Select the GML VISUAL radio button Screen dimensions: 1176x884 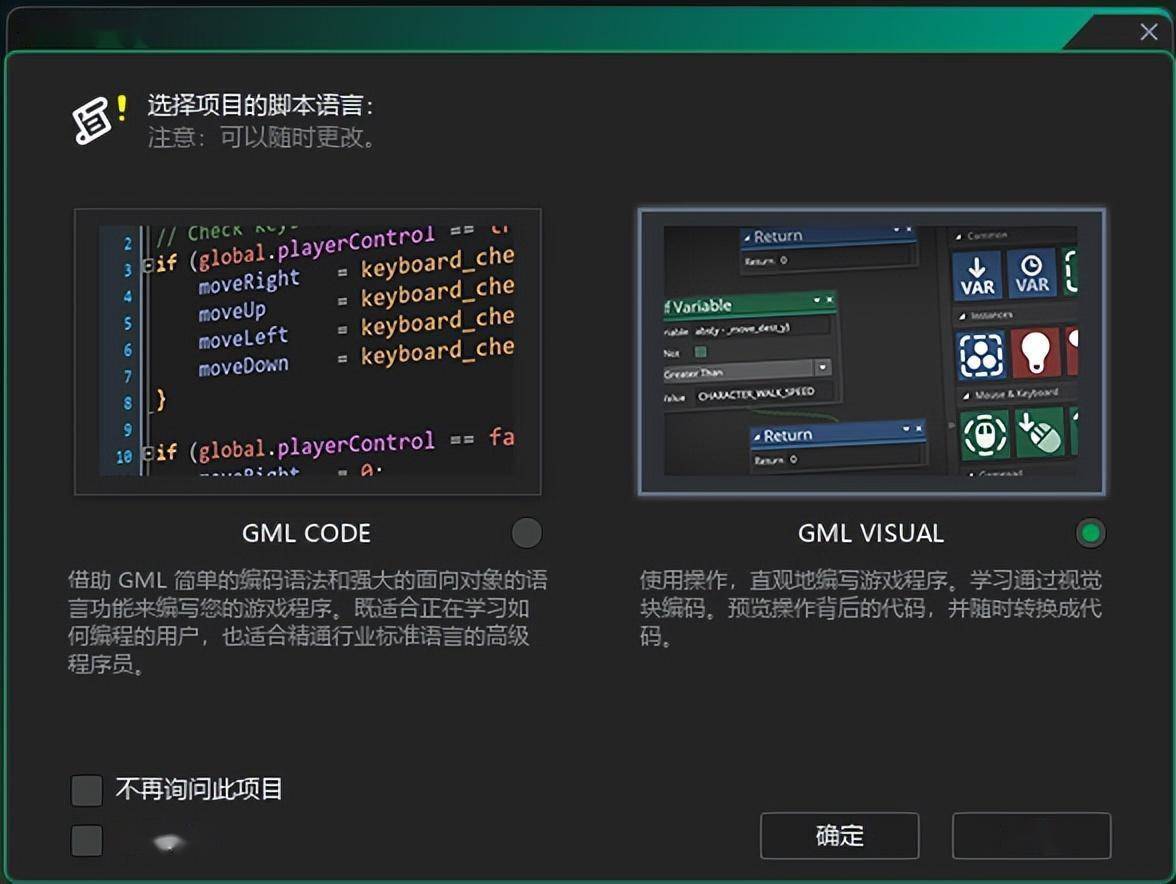(1090, 533)
